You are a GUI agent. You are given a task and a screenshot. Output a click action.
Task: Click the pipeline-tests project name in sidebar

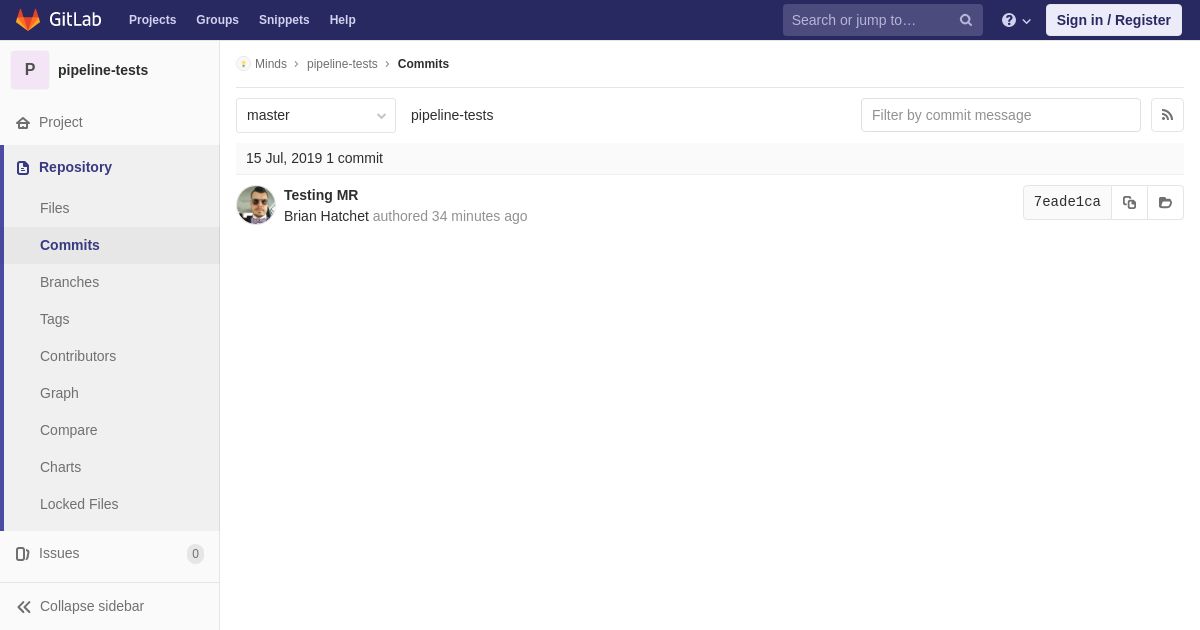(x=103, y=70)
